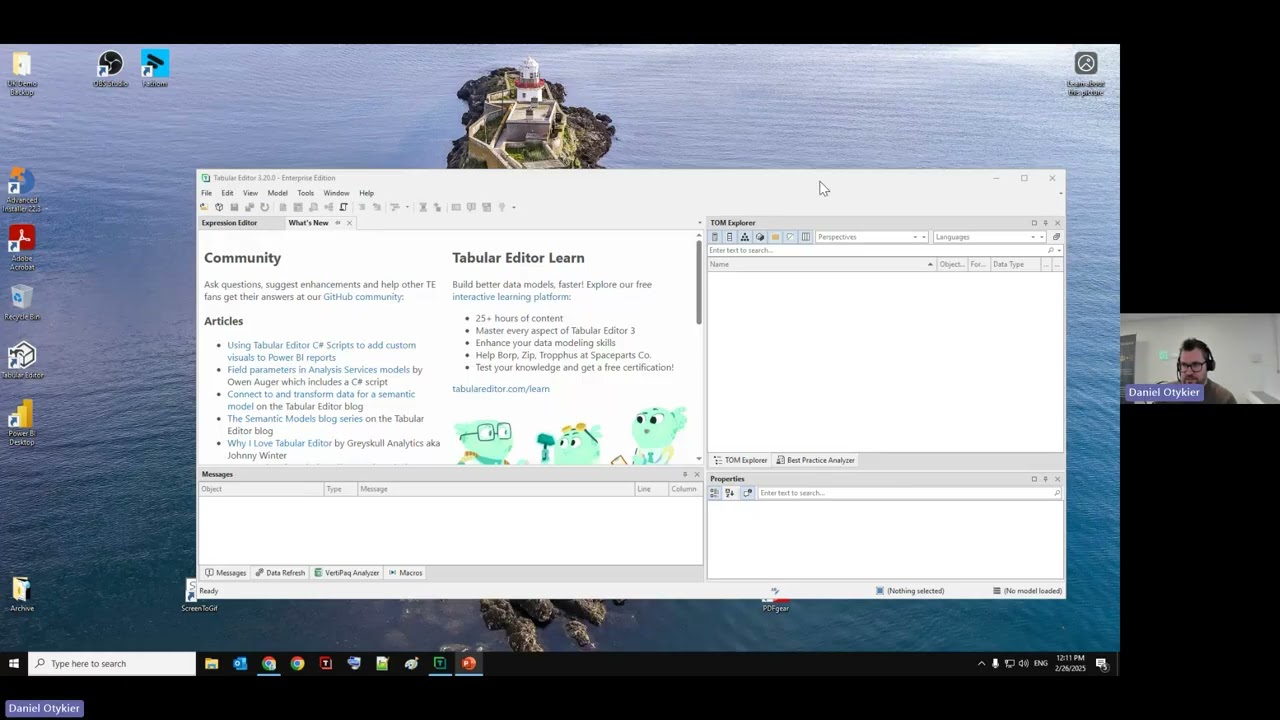Image resolution: width=1280 pixels, height=720 pixels.
Task: Select the What's New tab
Action: point(308,223)
